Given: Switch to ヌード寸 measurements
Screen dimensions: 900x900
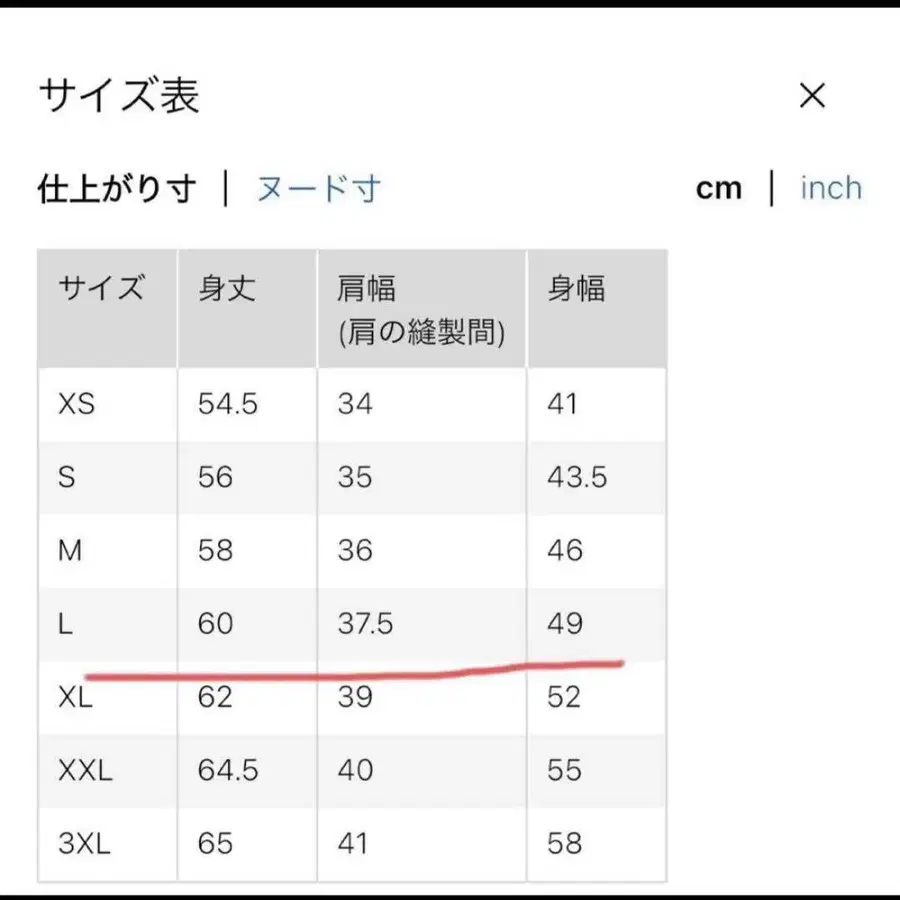Looking at the screenshot, I should click(318, 188).
